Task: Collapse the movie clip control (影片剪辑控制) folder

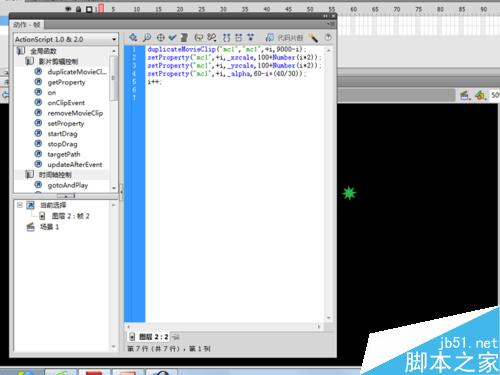Action: coord(30,61)
